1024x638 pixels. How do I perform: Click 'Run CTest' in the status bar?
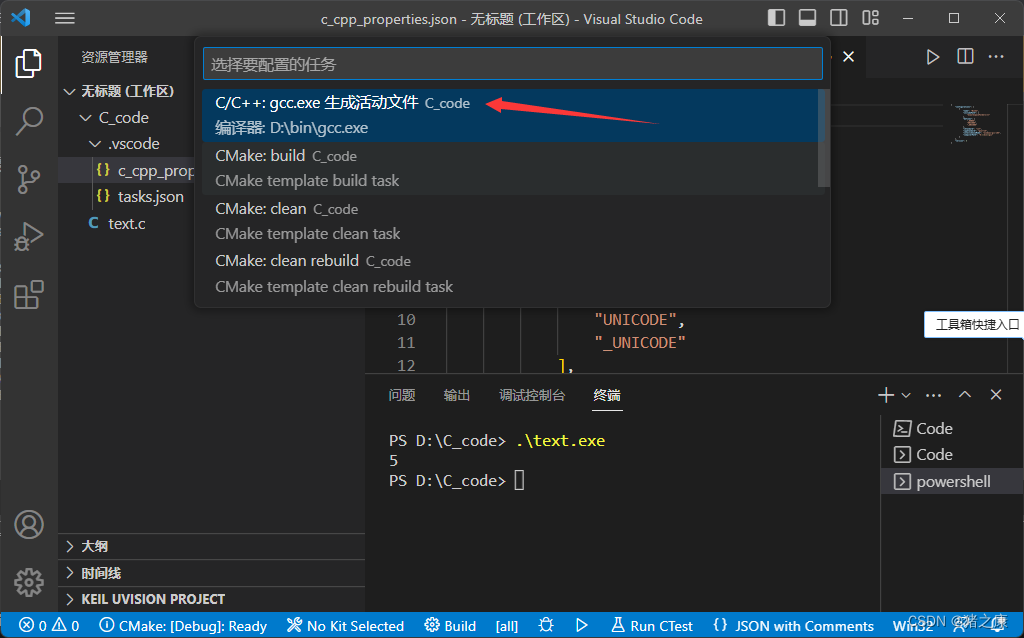point(651,626)
